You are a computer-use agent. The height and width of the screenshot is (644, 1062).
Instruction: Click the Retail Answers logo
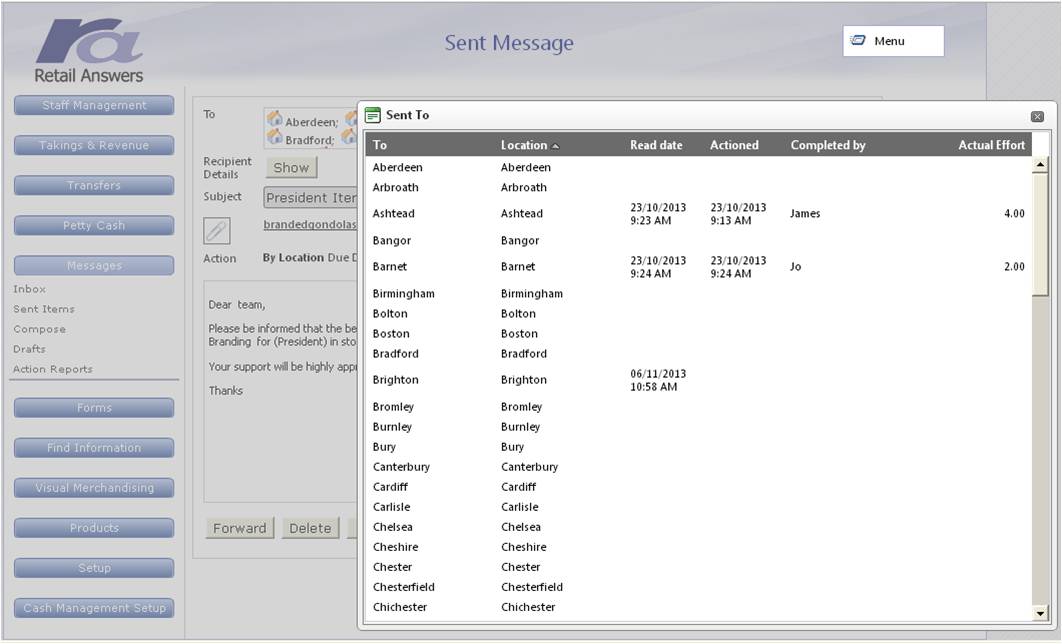coord(89,51)
